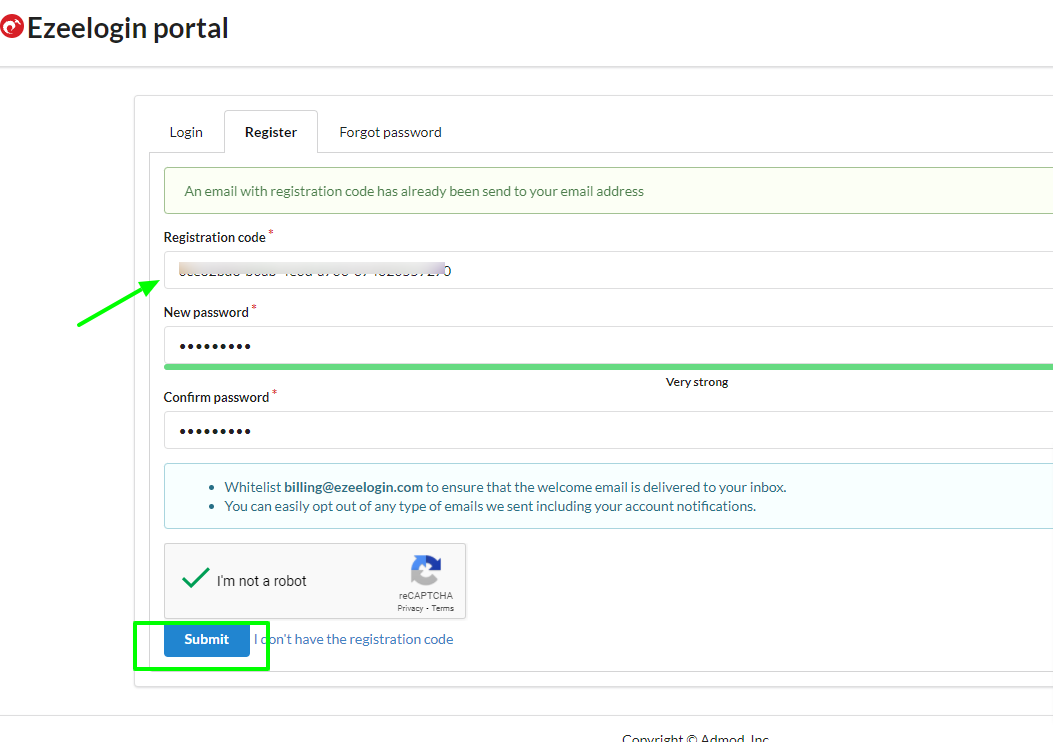Click the Ezeelogin logo icon

point(11,27)
